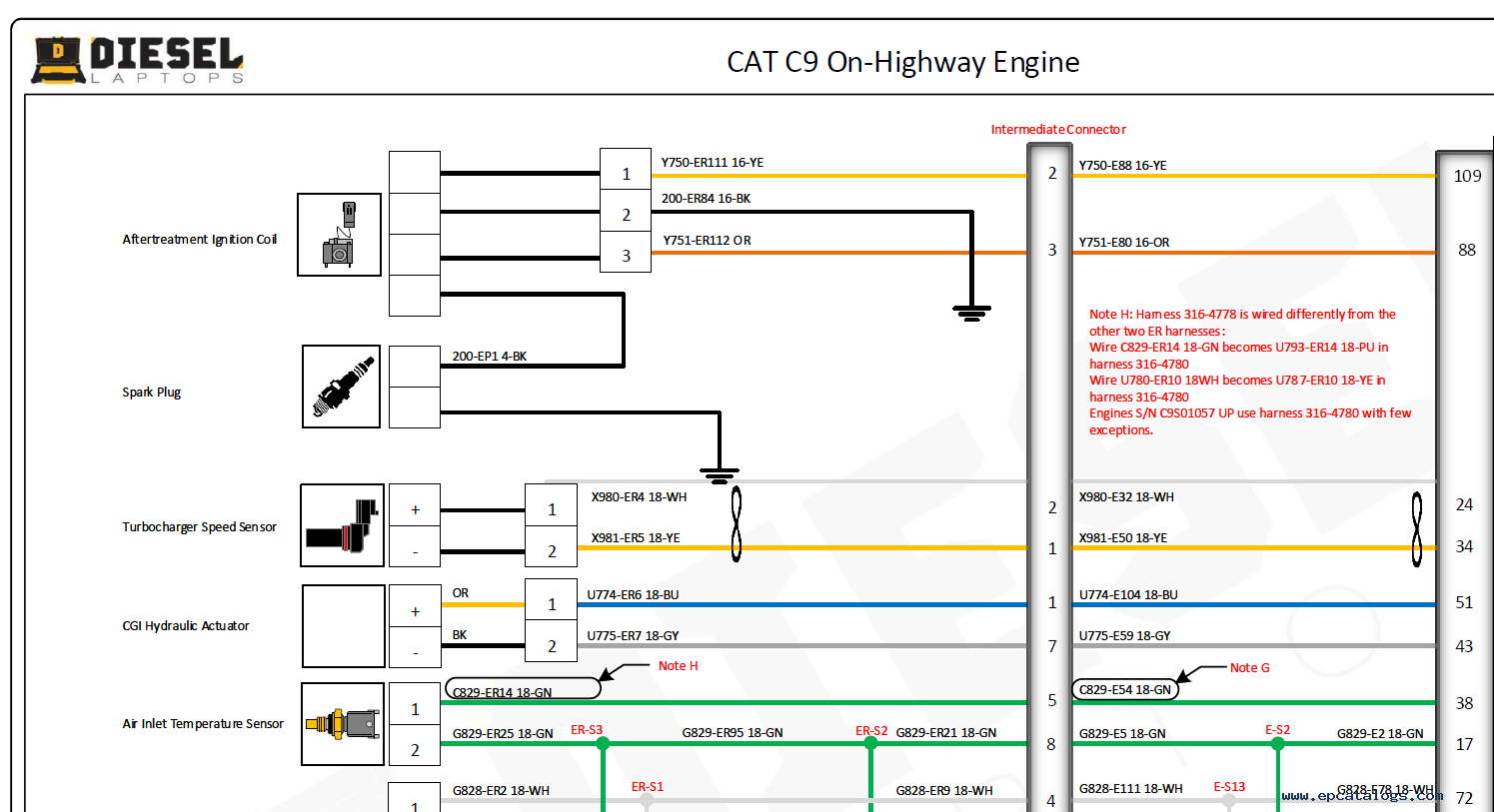This screenshot has height=812, width=1494.
Task: Click the ER-S2 splice dot
Action: tap(870, 743)
